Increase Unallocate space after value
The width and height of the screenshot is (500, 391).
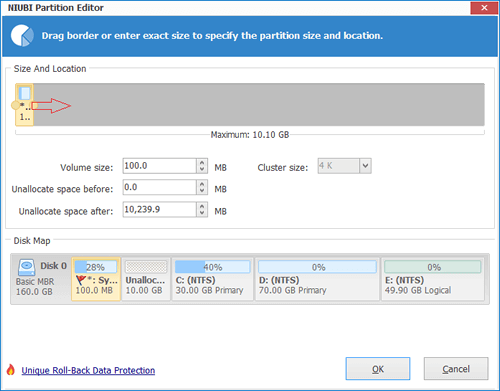tap(202, 206)
